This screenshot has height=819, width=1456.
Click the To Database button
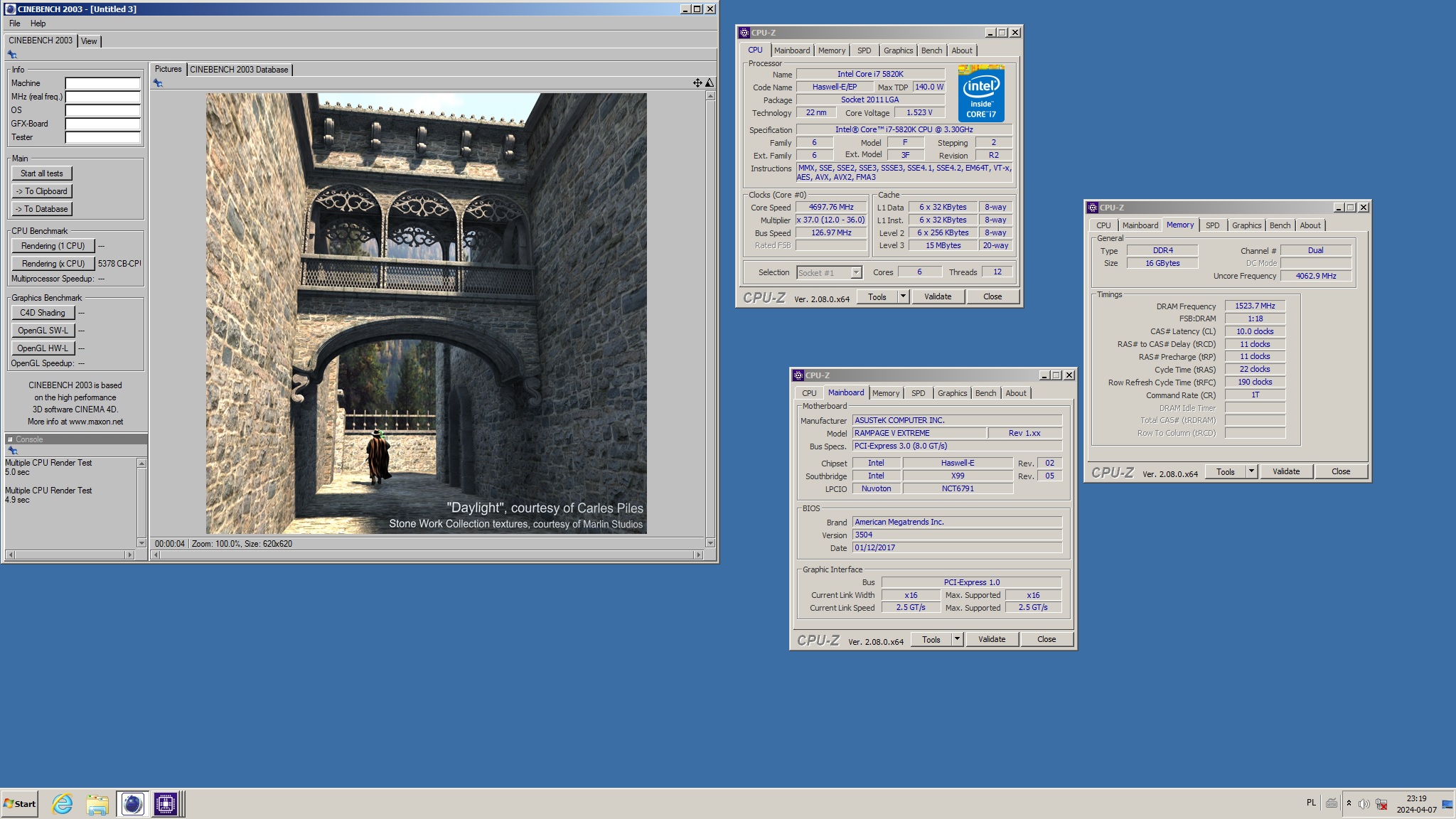[41, 209]
